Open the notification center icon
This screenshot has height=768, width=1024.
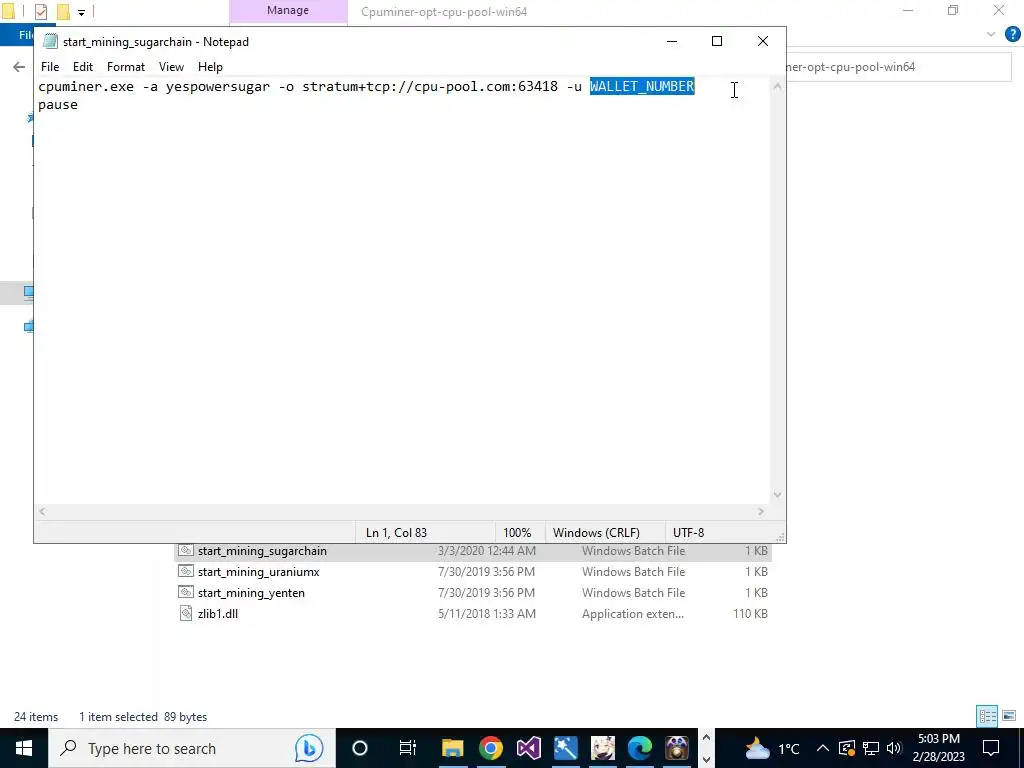tap(991, 748)
